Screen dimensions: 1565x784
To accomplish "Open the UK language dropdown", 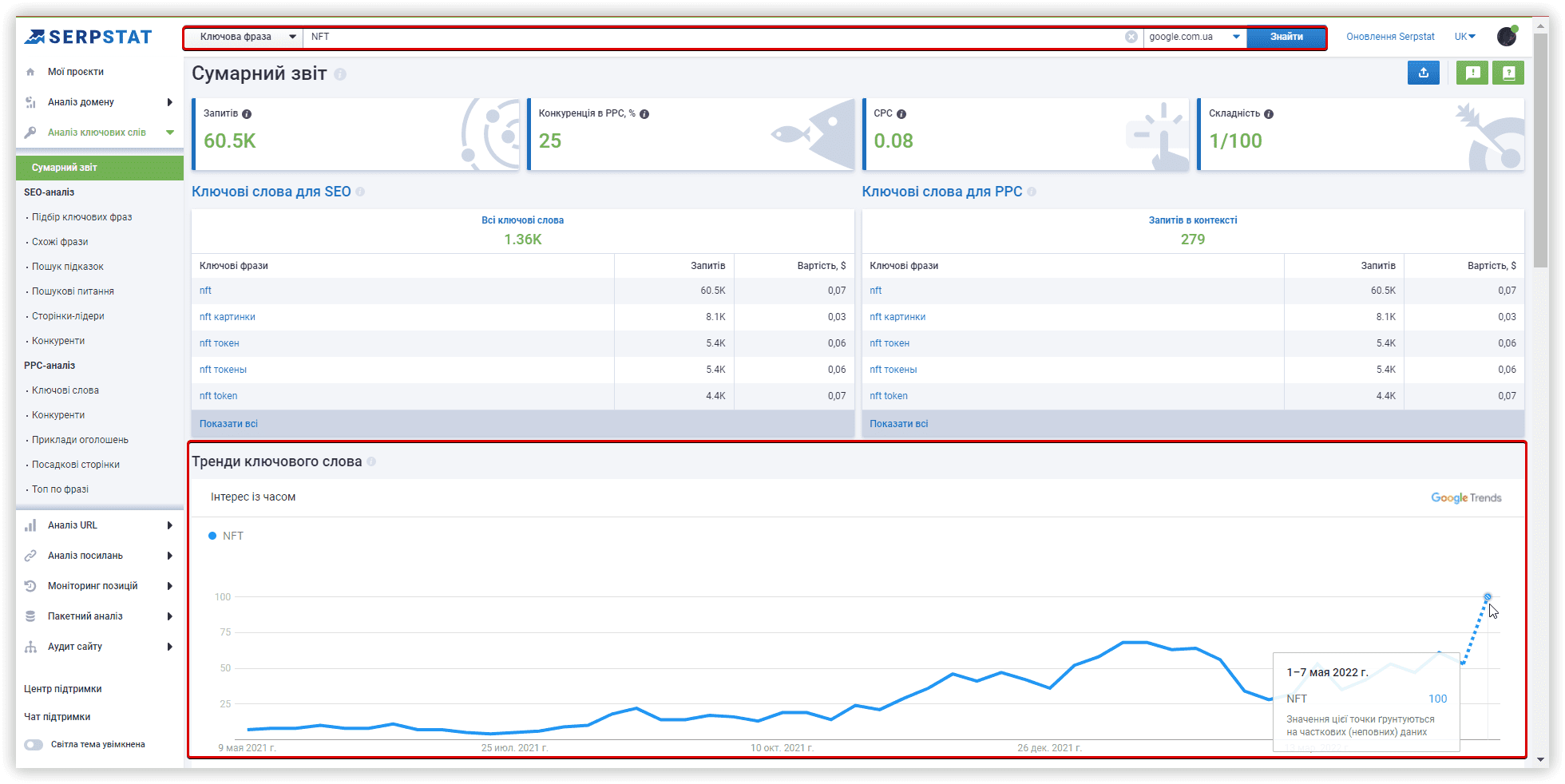I will pos(1464,37).
